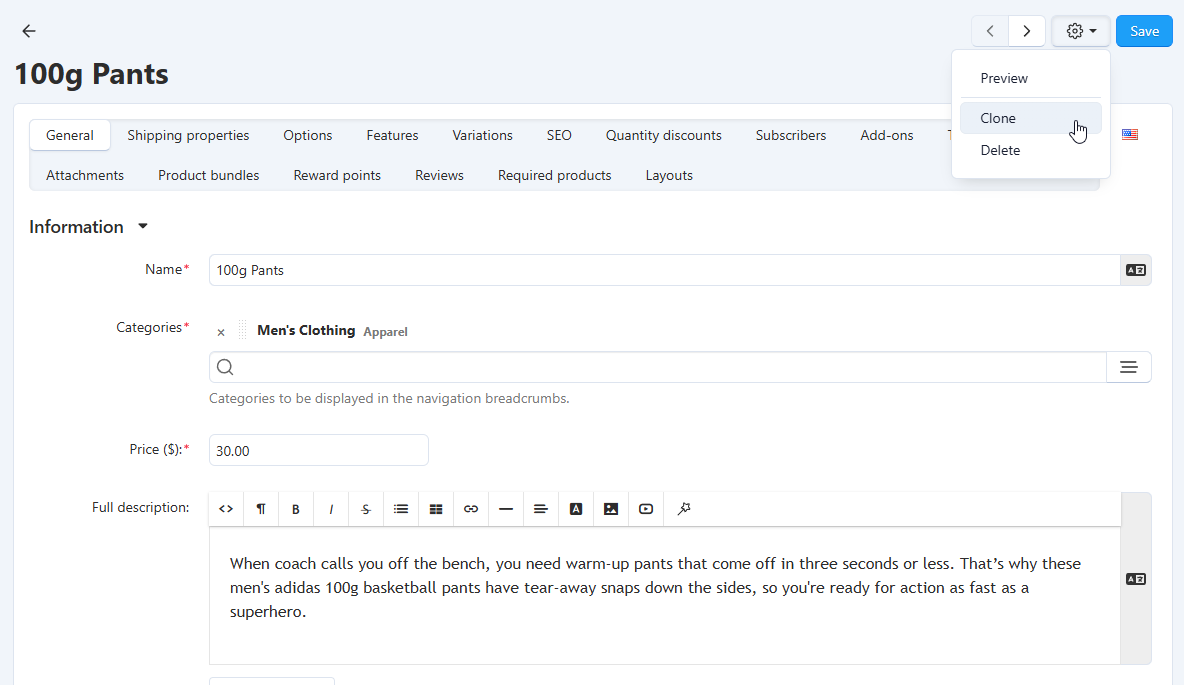The height and width of the screenshot is (685, 1184).
Task: Go back using the left arrow icon
Action: 29,31
